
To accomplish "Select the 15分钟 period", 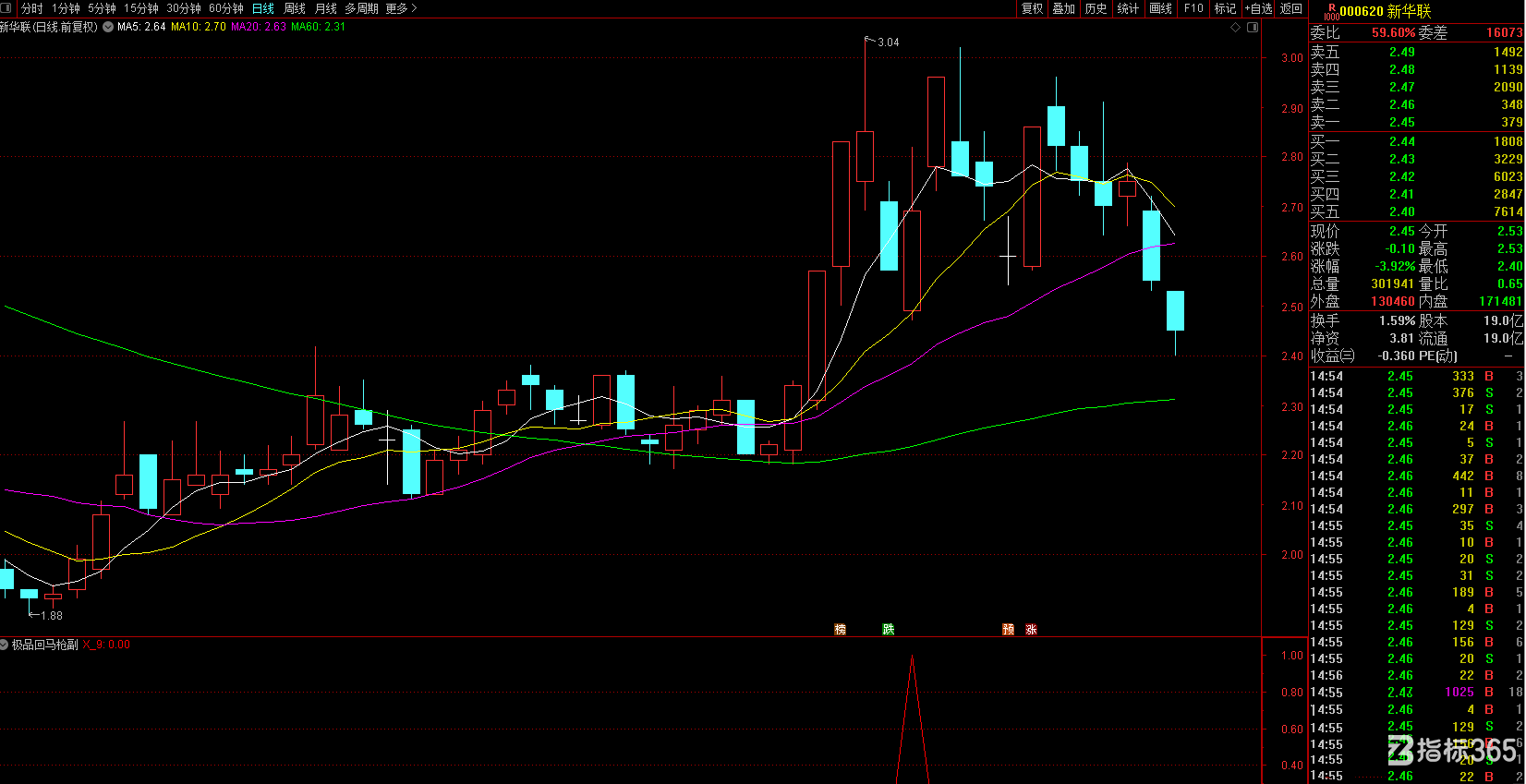I will pos(141,8).
